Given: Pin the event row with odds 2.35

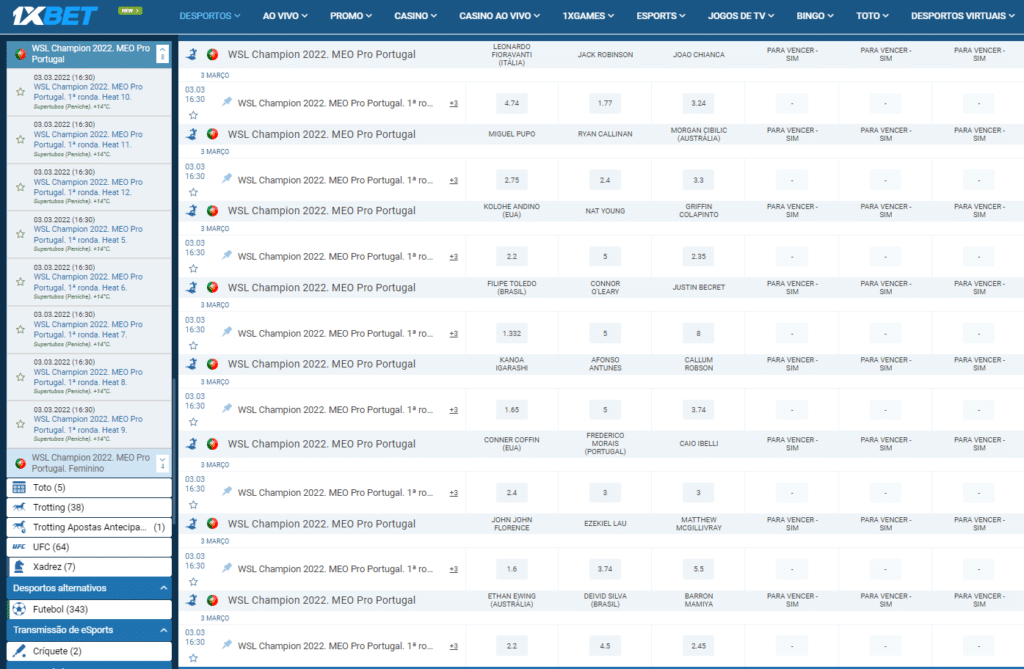Looking at the screenshot, I should tap(227, 255).
